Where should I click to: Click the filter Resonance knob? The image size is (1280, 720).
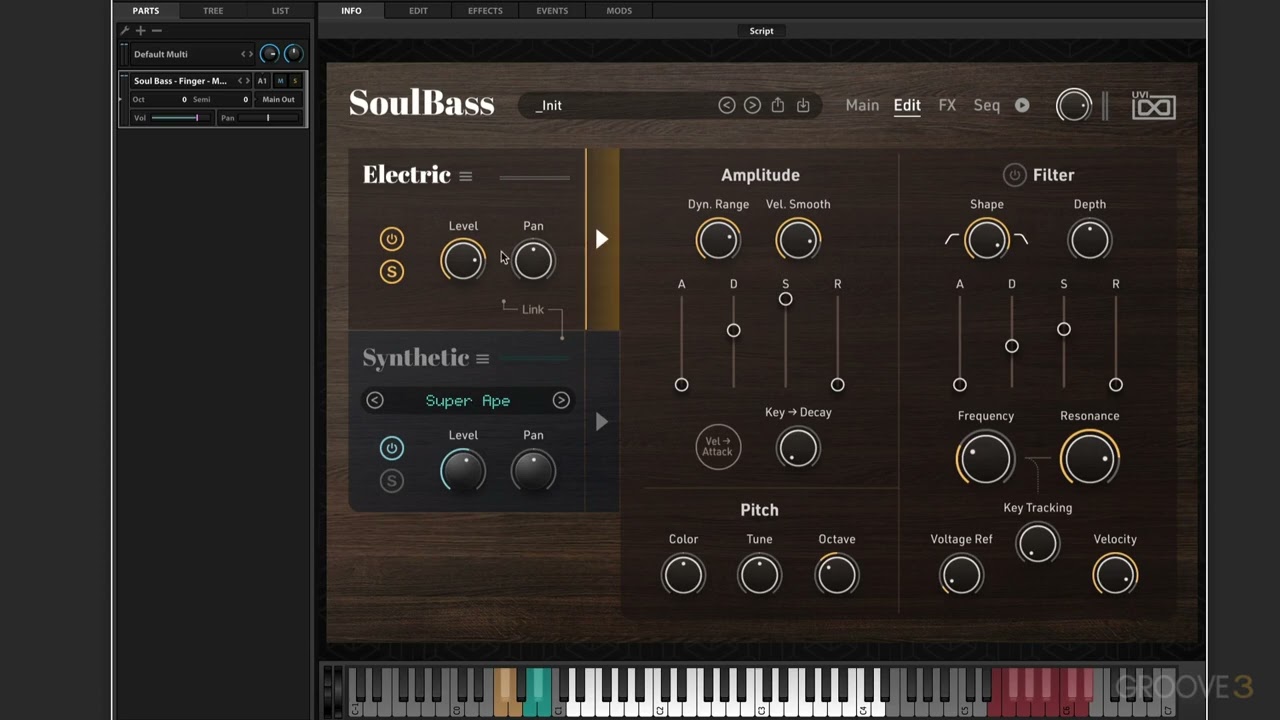(1090, 458)
